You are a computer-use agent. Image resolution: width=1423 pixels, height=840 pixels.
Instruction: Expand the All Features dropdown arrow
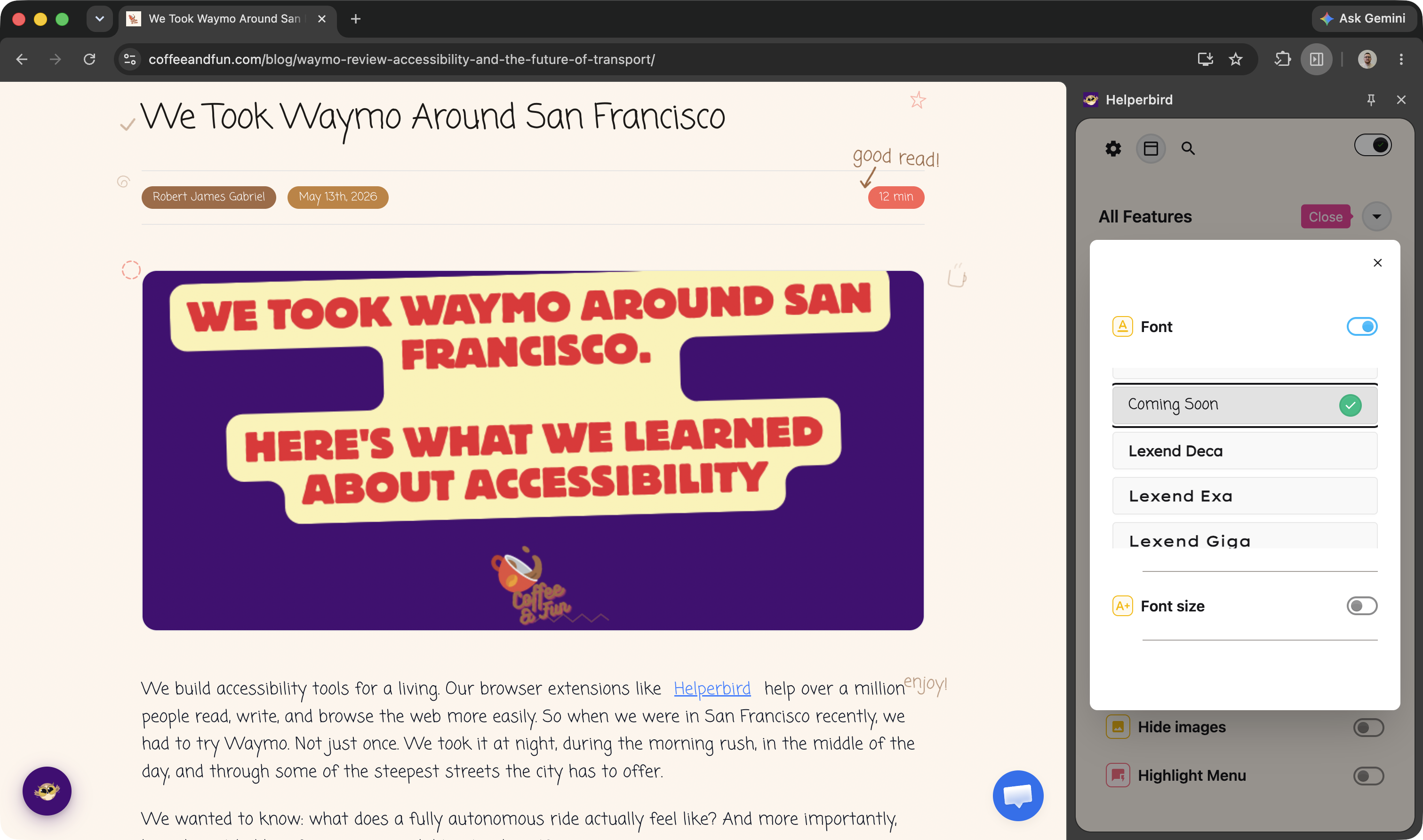[1376, 217]
